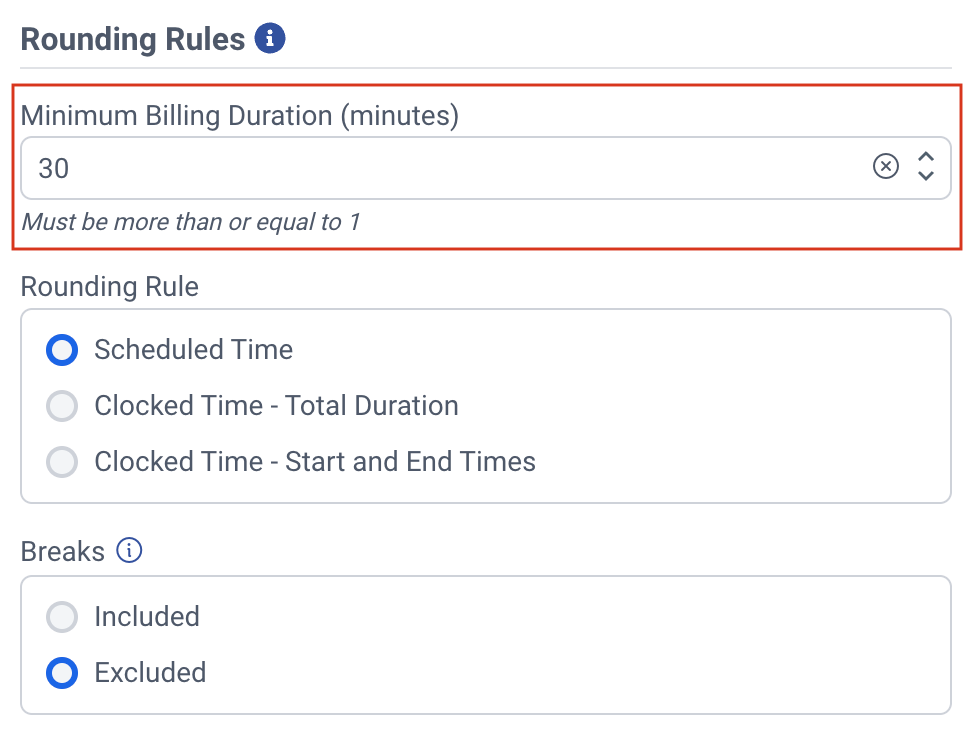The image size is (980, 740).
Task: Click the Rounding Rules section heading
Action: (133, 39)
